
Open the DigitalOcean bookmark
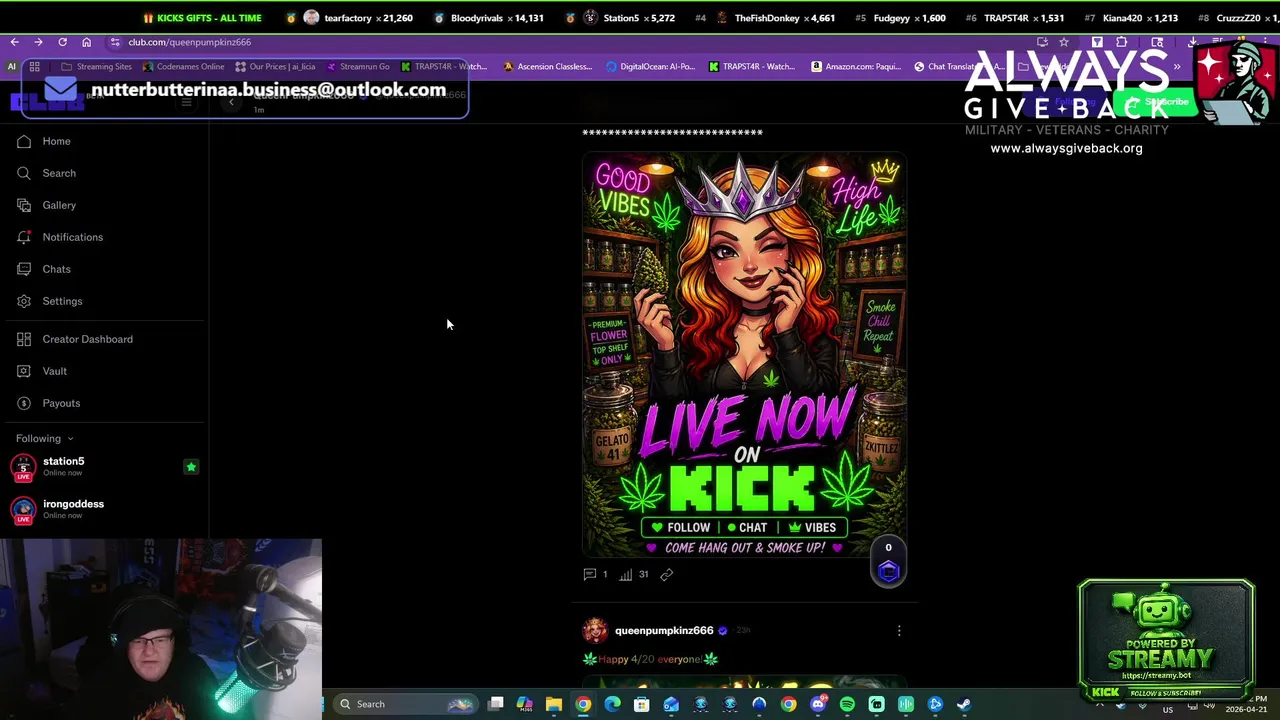[x=651, y=66]
